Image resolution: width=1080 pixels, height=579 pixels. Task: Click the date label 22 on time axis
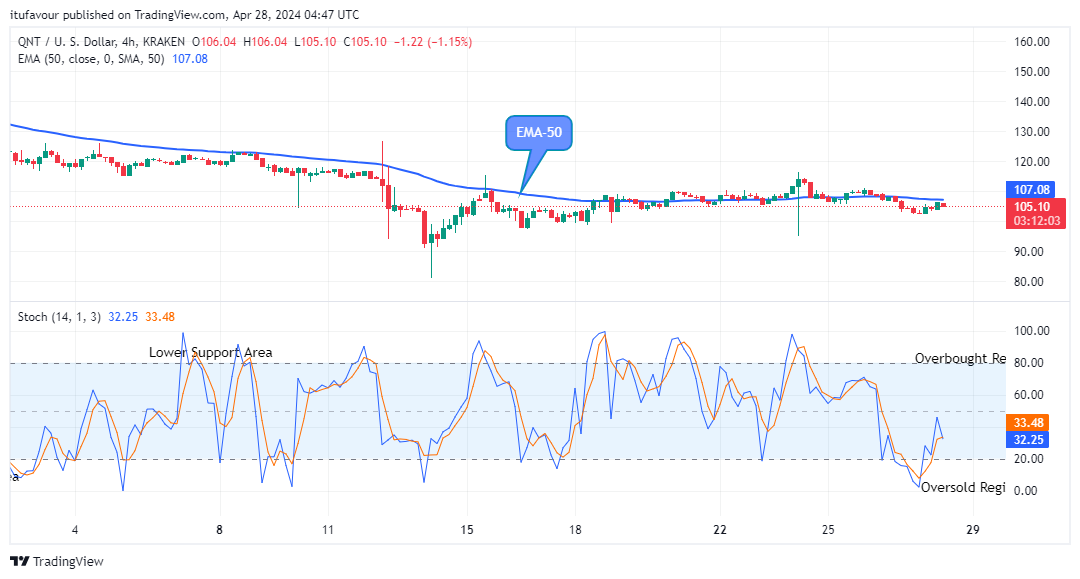click(x=720, y=530)
